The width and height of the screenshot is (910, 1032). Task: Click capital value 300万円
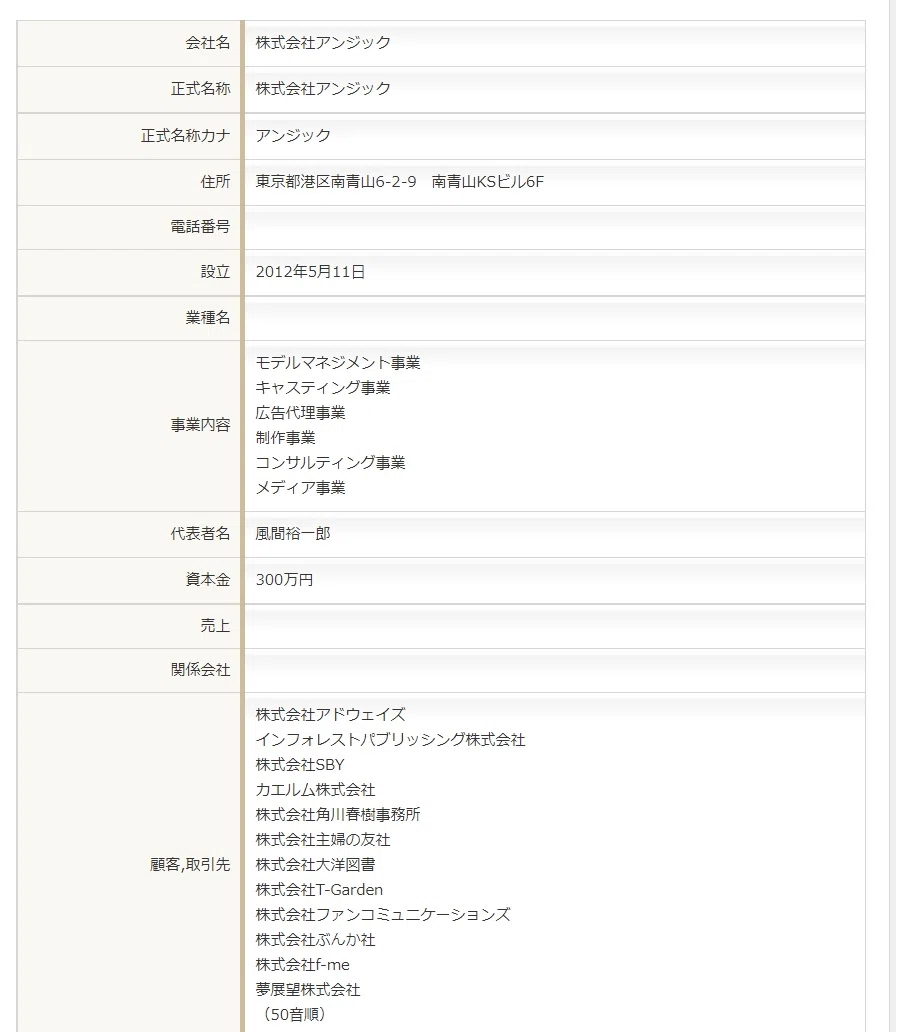[284, 580]
